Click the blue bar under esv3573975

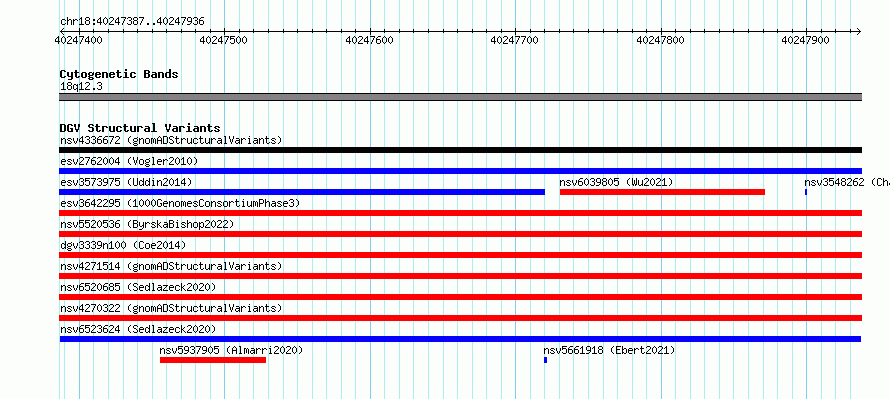point(302,192)
